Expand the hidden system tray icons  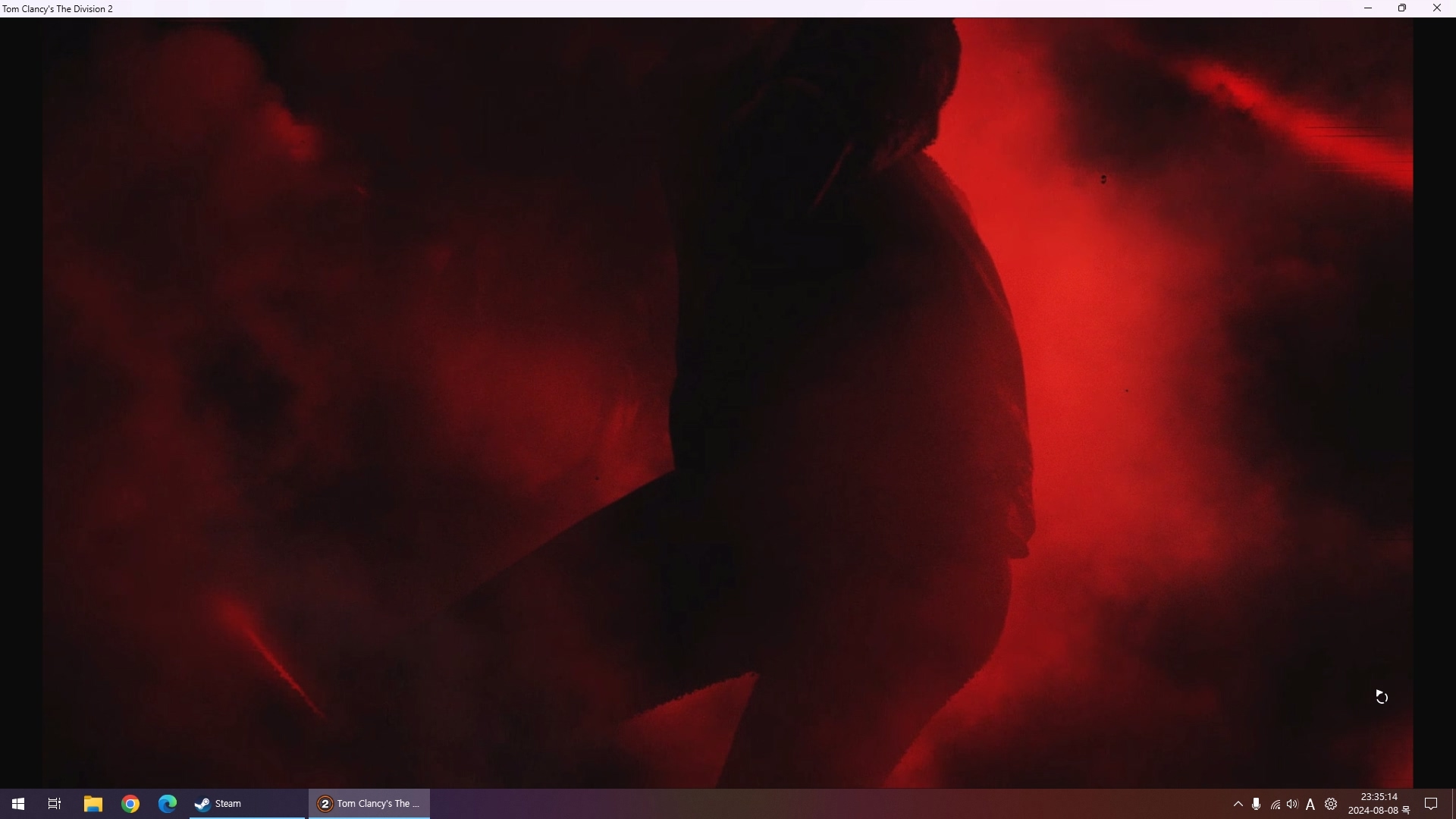click(1238, 804)
